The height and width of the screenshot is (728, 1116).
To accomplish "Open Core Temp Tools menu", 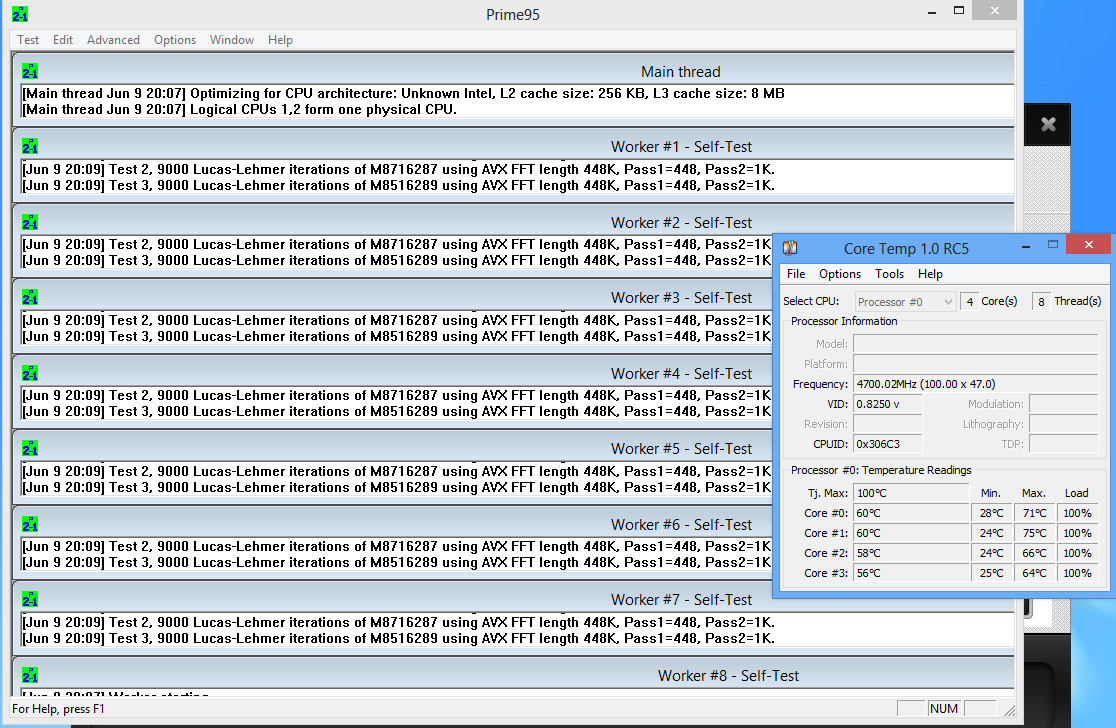I will click(889, 274).
